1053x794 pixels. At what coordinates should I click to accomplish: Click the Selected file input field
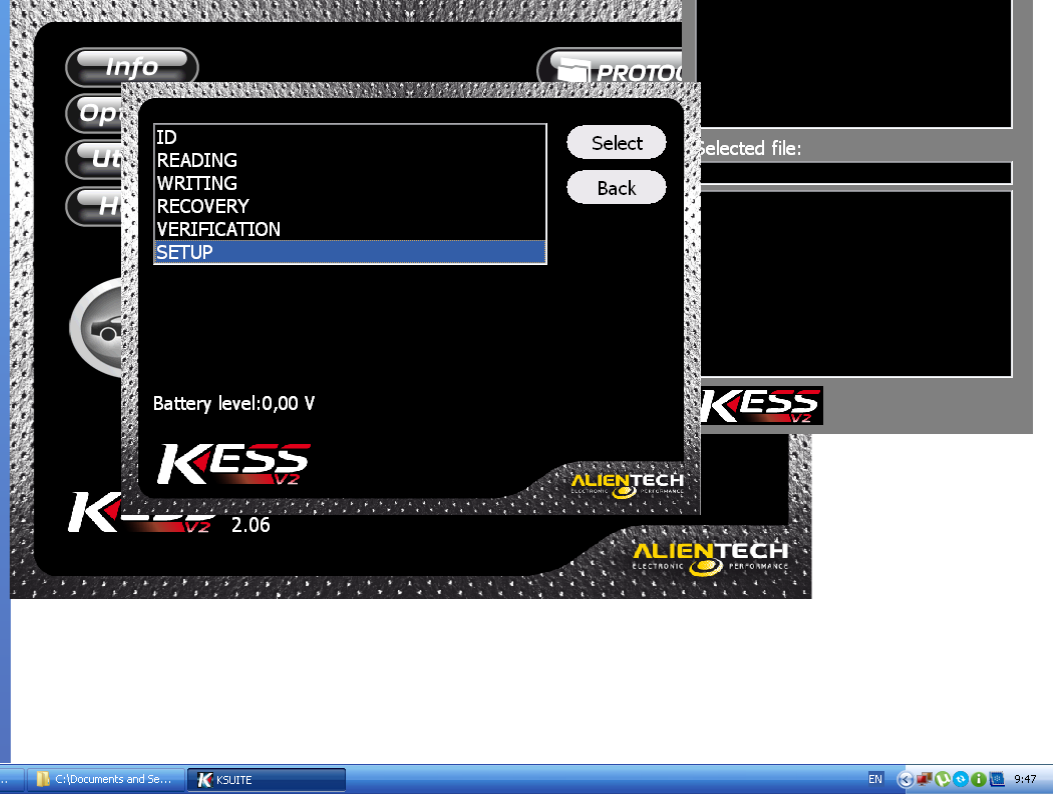click(856, 173)
